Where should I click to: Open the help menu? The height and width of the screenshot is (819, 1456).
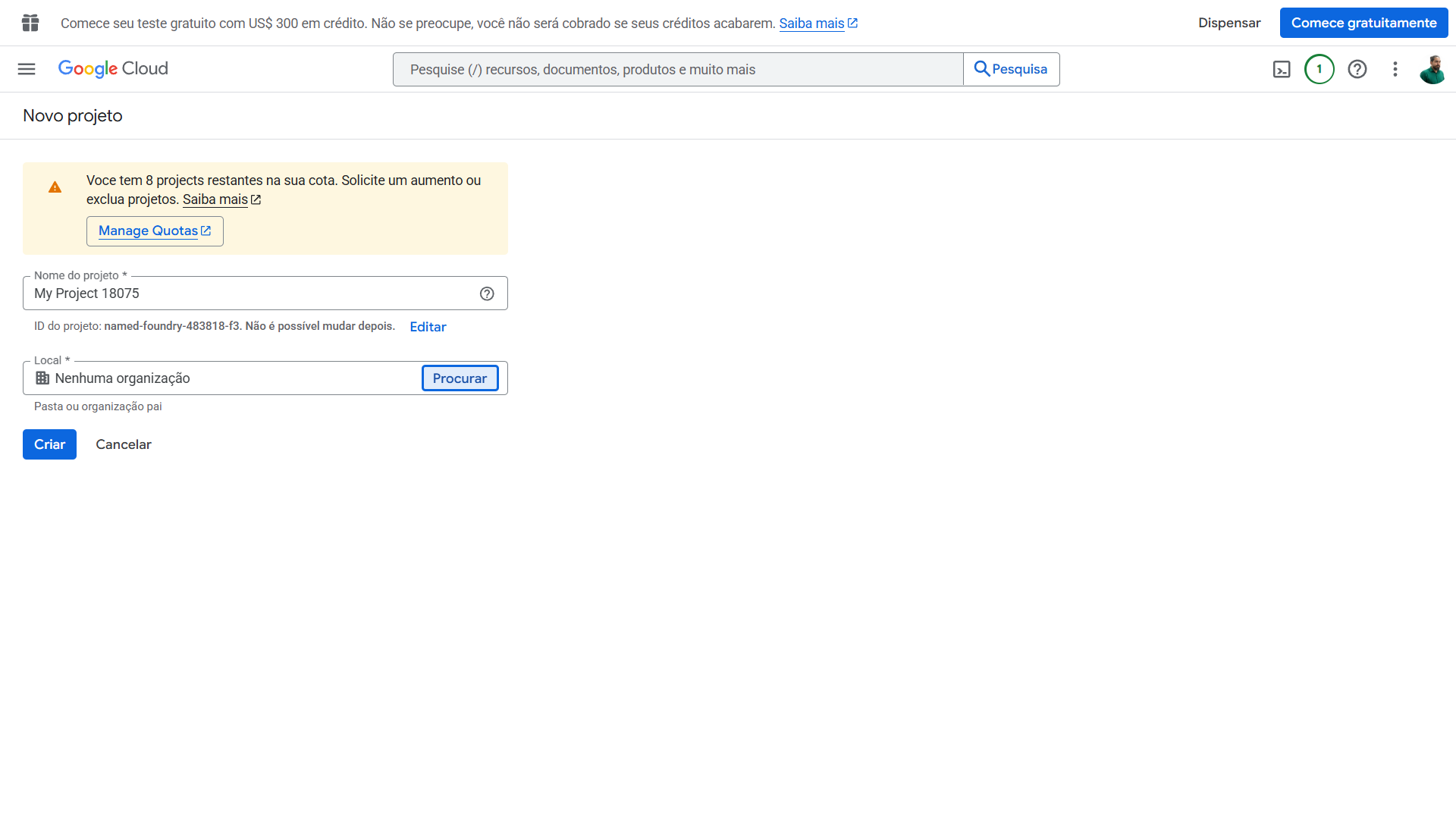point(1357,69)
